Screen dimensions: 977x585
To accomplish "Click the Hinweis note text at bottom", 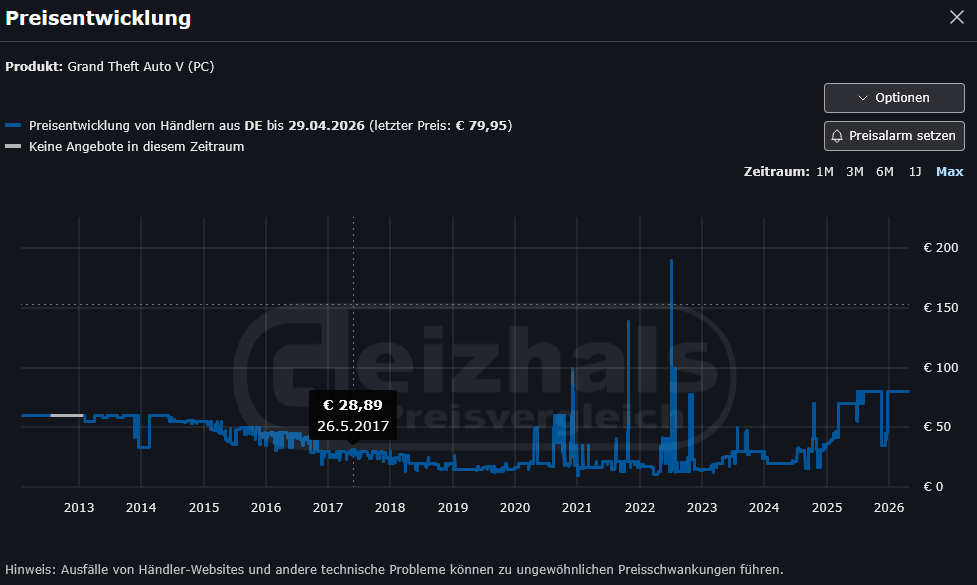I will click(x=394, y=569).
